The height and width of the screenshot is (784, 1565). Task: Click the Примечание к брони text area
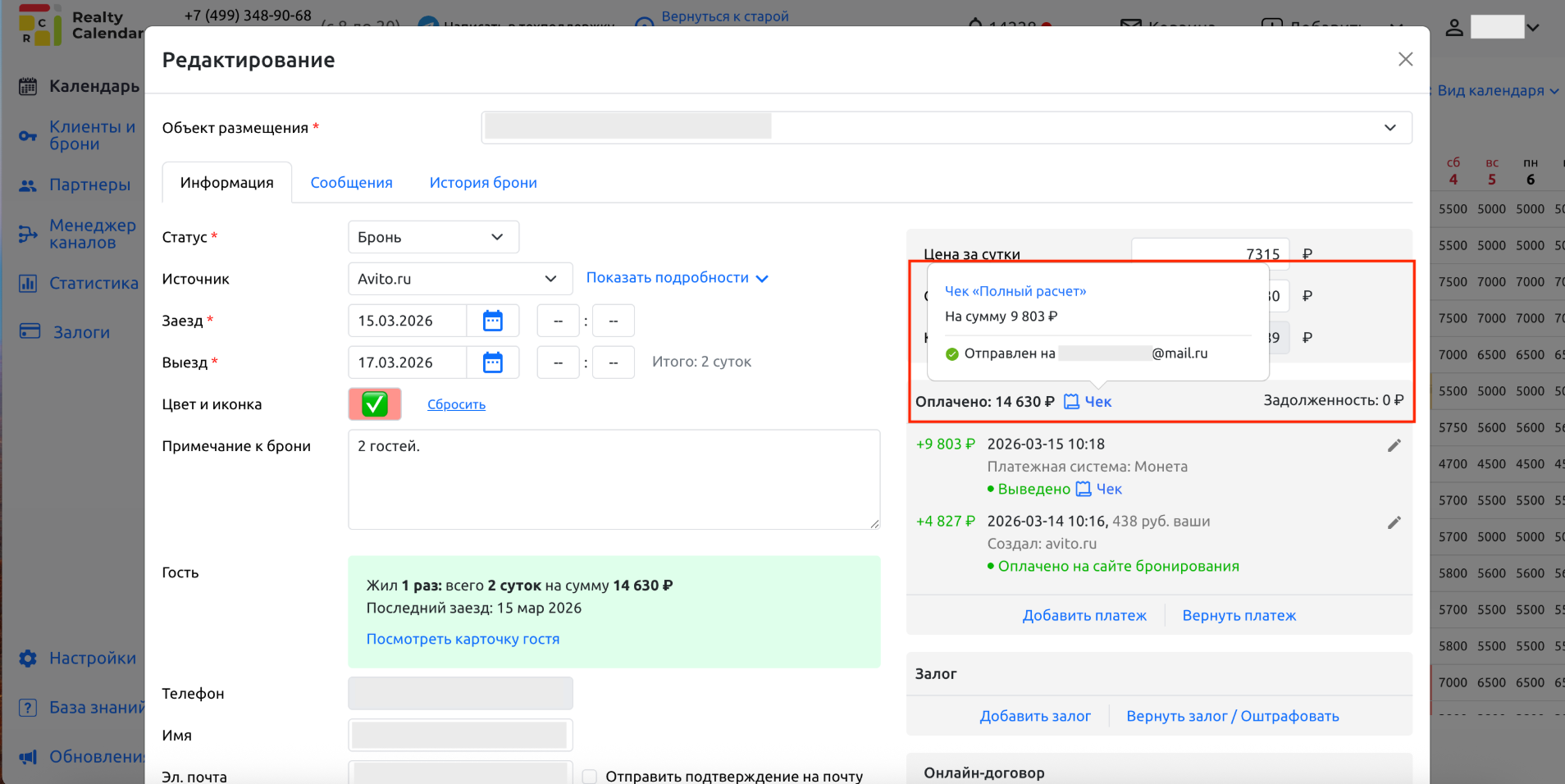point(614,480)
